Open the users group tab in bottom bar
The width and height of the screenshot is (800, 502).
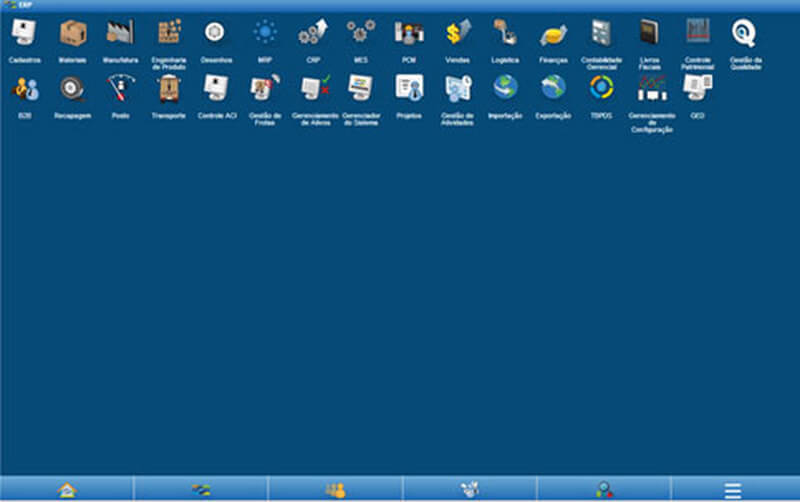pos(335,489)
